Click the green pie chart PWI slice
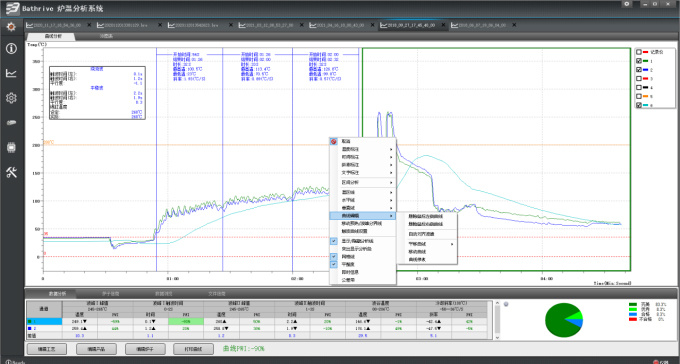Image resolution: width=680 pixels, height=364 pixels. coord(559,321)
